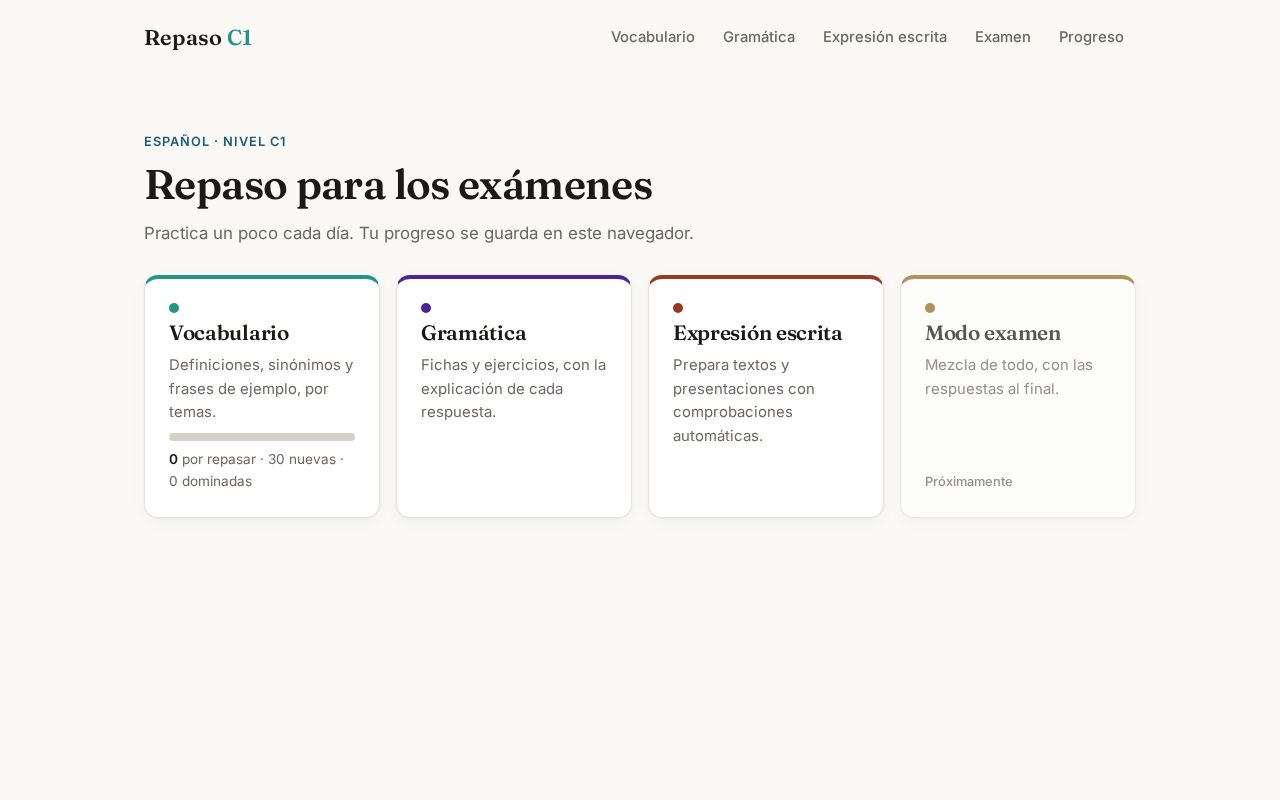Go to Gramática in the top navigation
1280x800 pixels.
[759, 37]
